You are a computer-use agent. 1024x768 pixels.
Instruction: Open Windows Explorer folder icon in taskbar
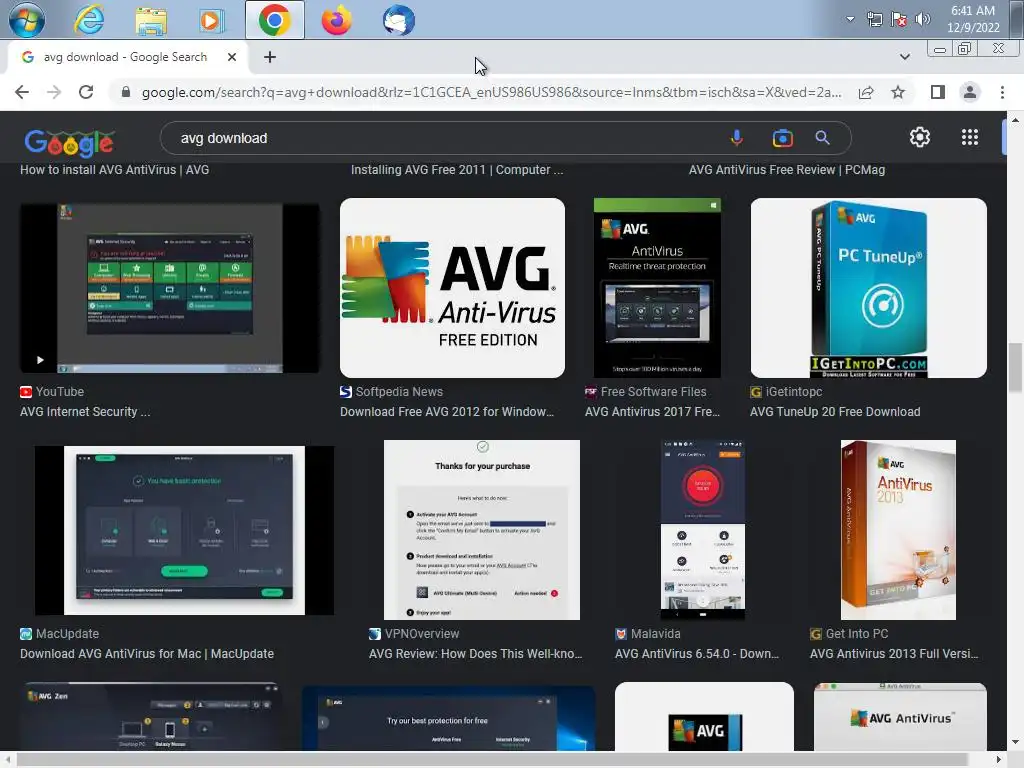(151, 20)
